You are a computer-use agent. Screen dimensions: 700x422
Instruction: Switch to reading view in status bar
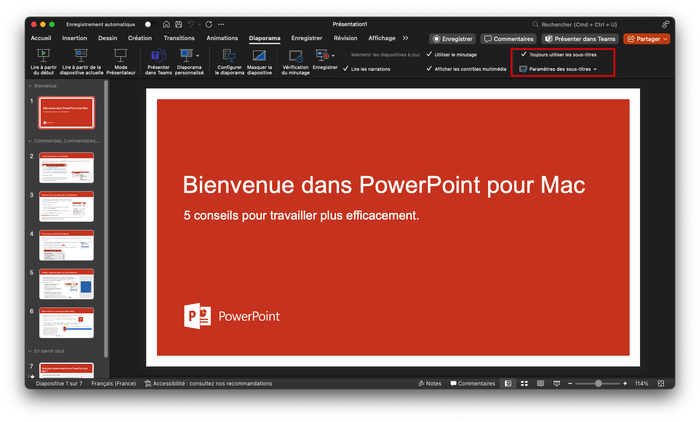540,383
